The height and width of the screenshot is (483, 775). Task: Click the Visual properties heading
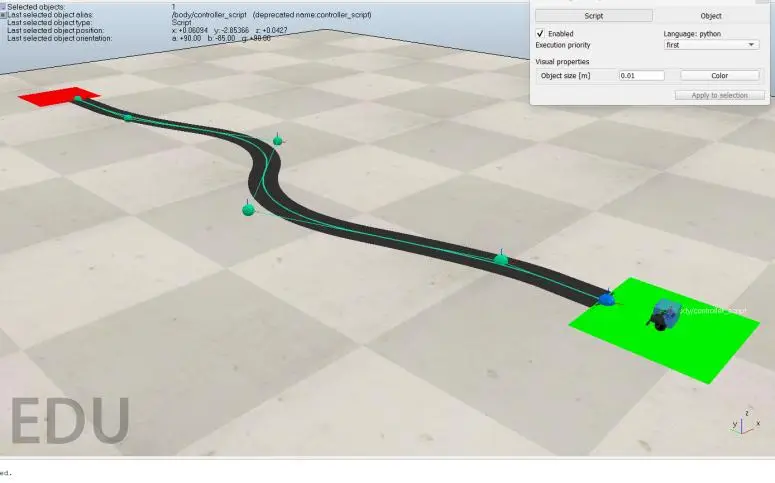pos(562,62)
